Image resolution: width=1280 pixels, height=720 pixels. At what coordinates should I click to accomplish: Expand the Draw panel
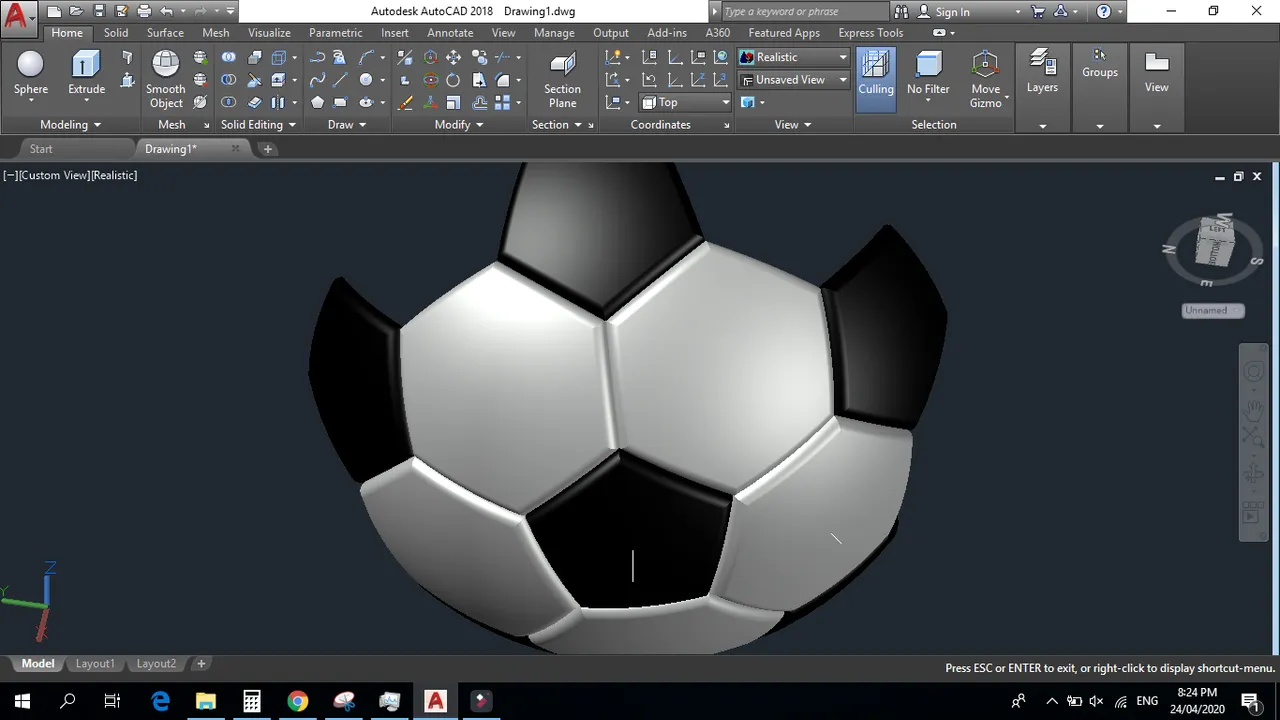(x=347, y=125)
